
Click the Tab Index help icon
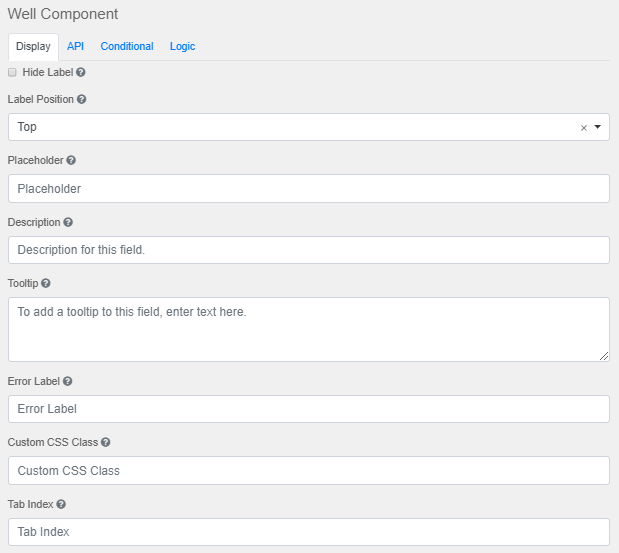tap(62, 504)
